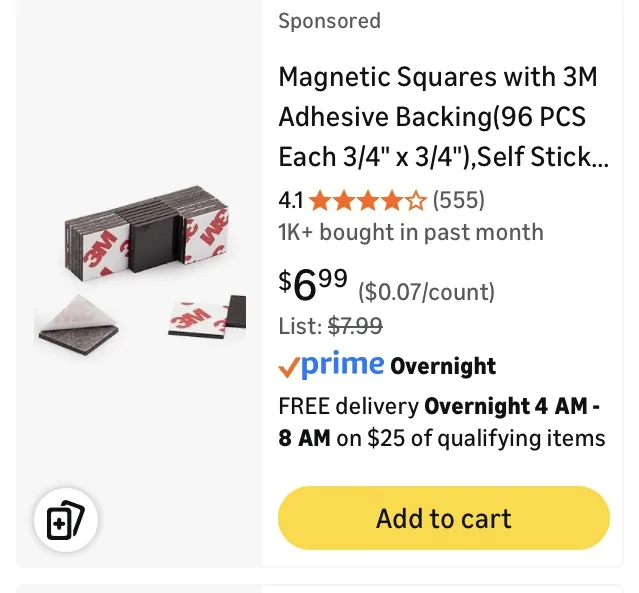Open the view similar items card icon
Viewport: 639px width, 593px height.
pos(66,520)
